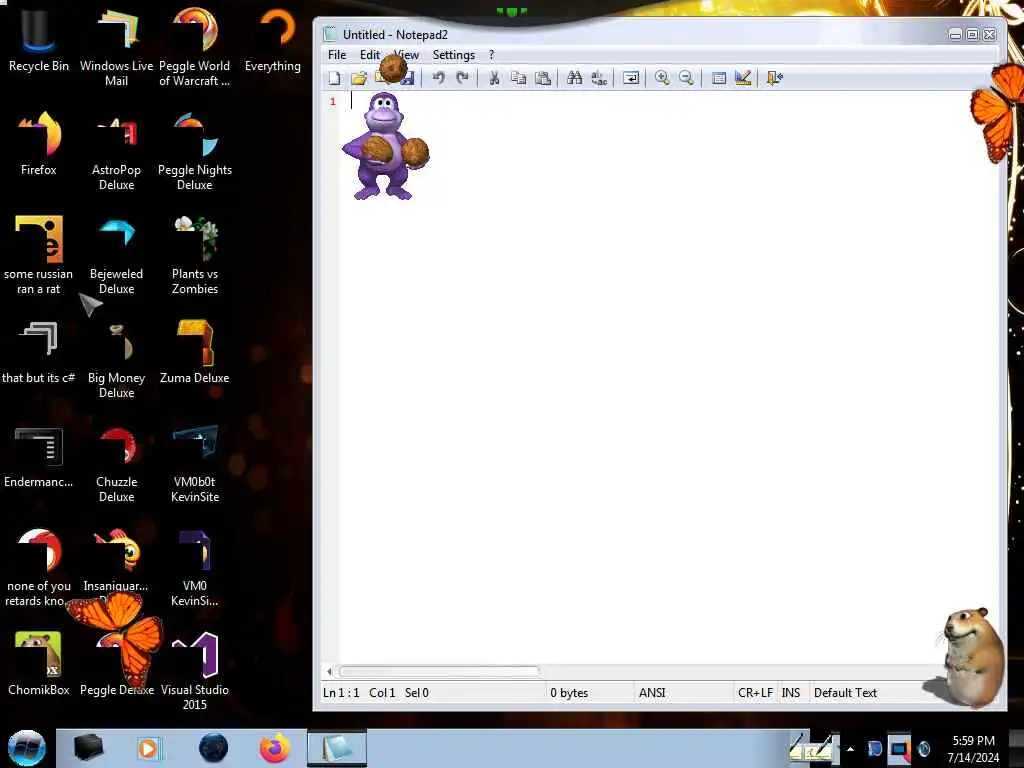Select the Zuma Deluxe desktop icon

(x=195, y=353)
